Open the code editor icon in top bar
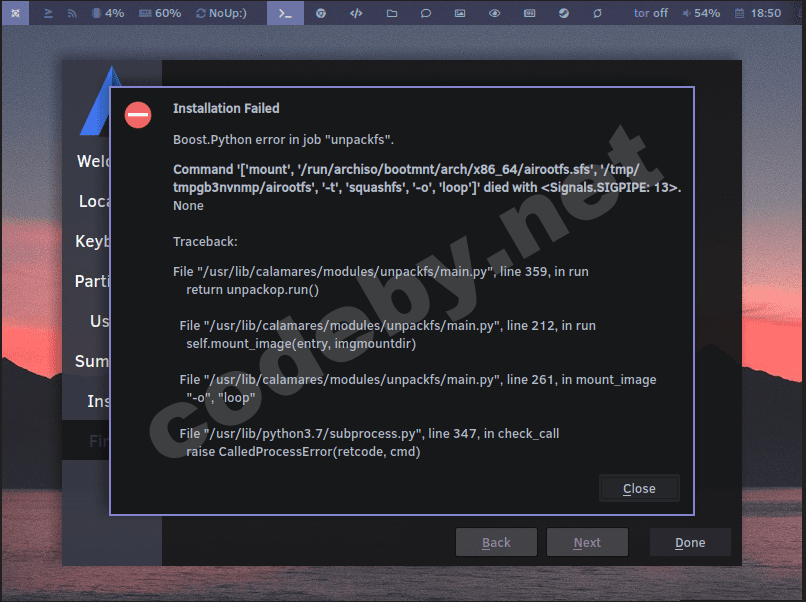 [x=356, y=13]
